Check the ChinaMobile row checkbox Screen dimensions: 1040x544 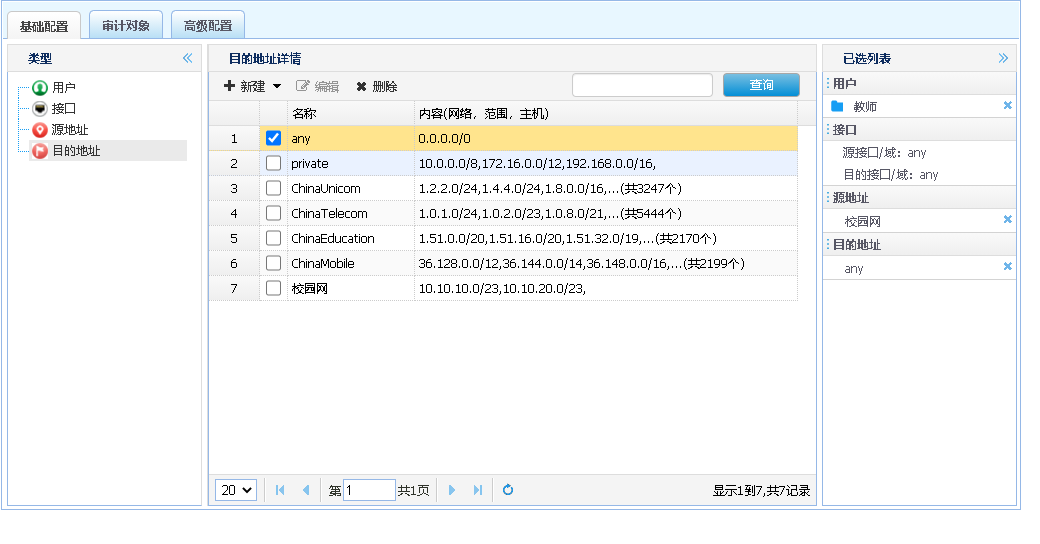(x=273, y=263)
